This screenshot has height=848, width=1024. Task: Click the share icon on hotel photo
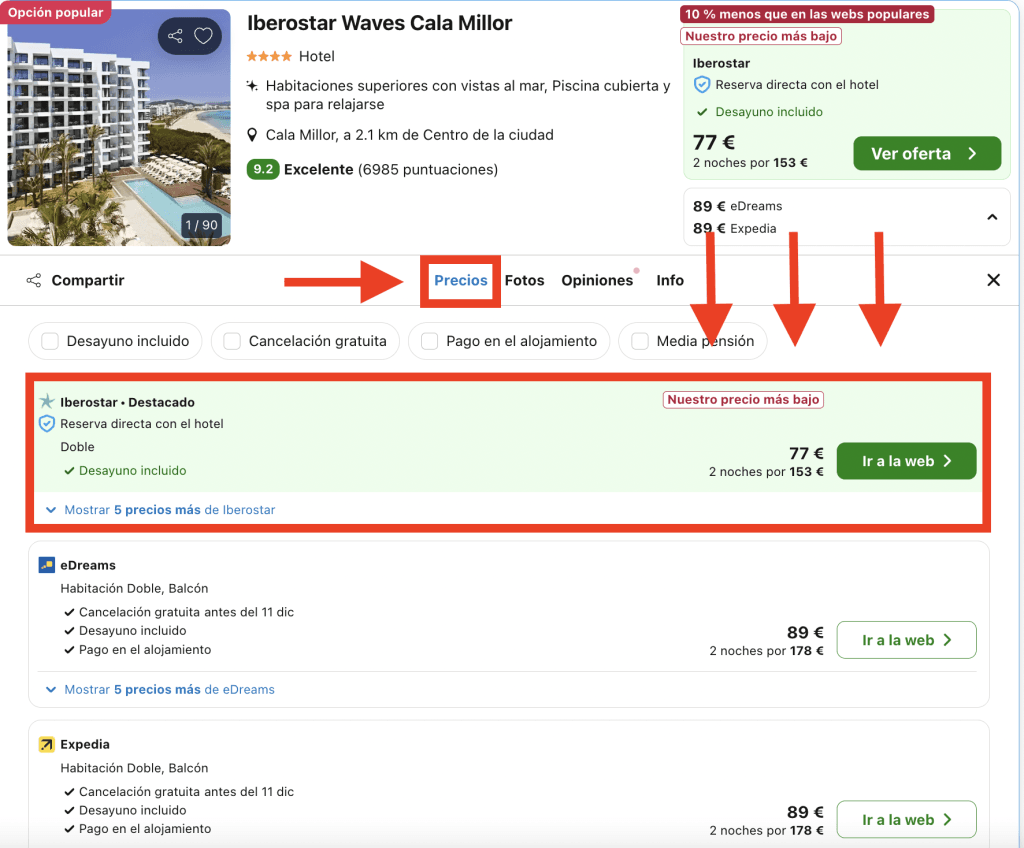point(176,37)
